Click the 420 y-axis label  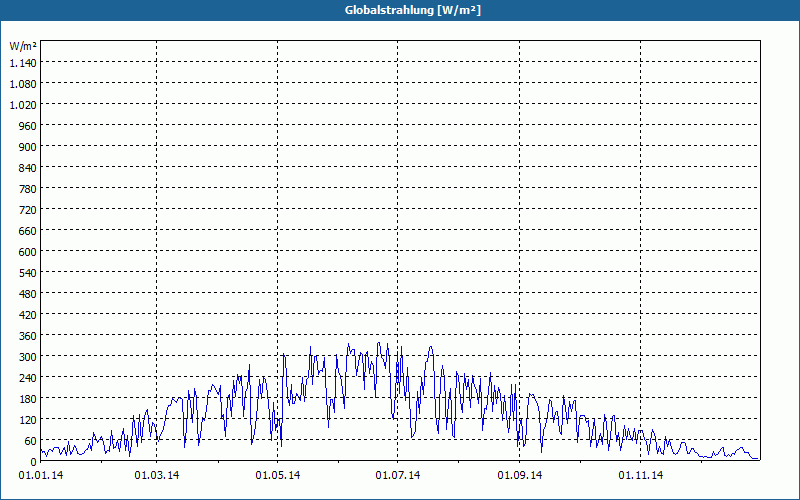pos(29,315)
